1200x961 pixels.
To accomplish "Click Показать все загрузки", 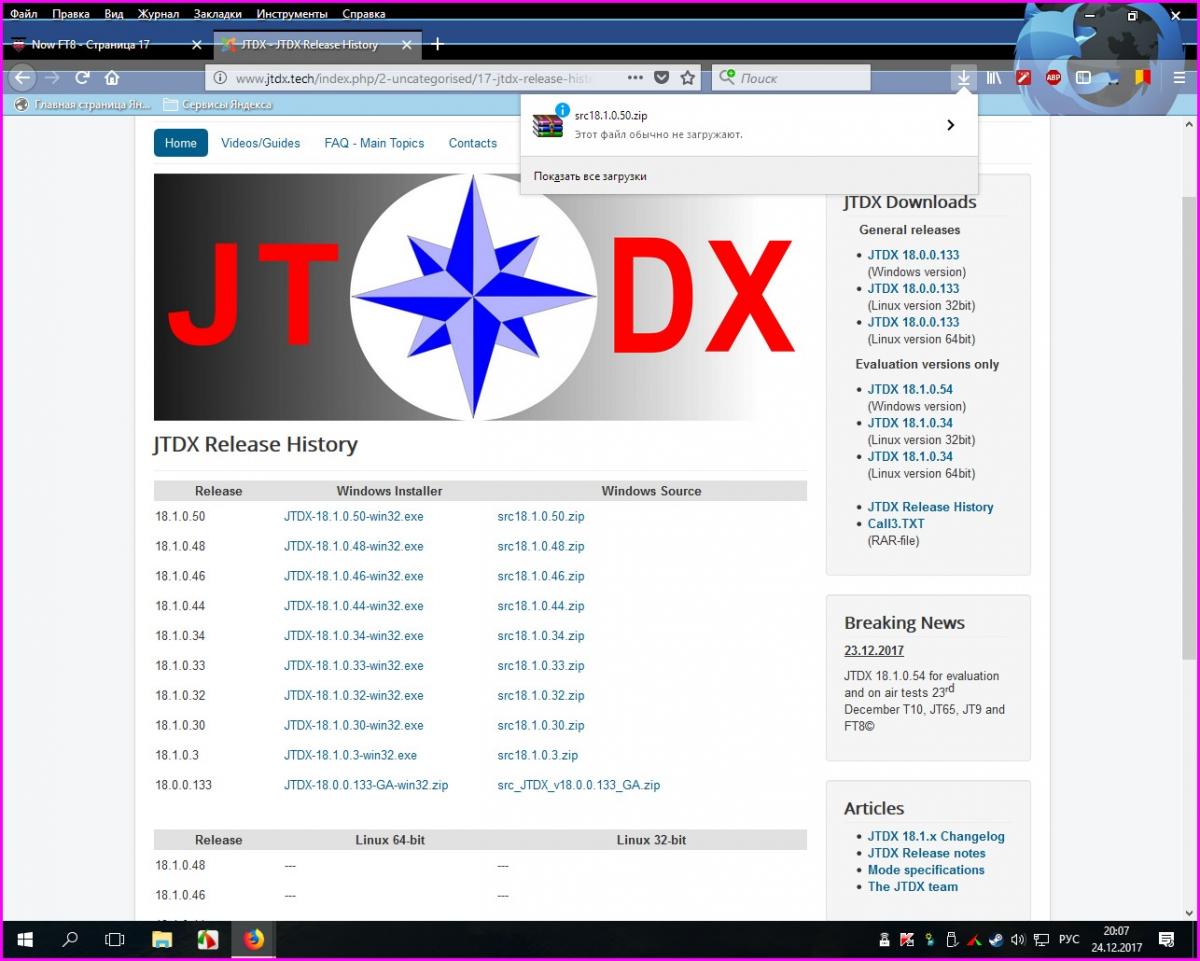I will (590, 176).
